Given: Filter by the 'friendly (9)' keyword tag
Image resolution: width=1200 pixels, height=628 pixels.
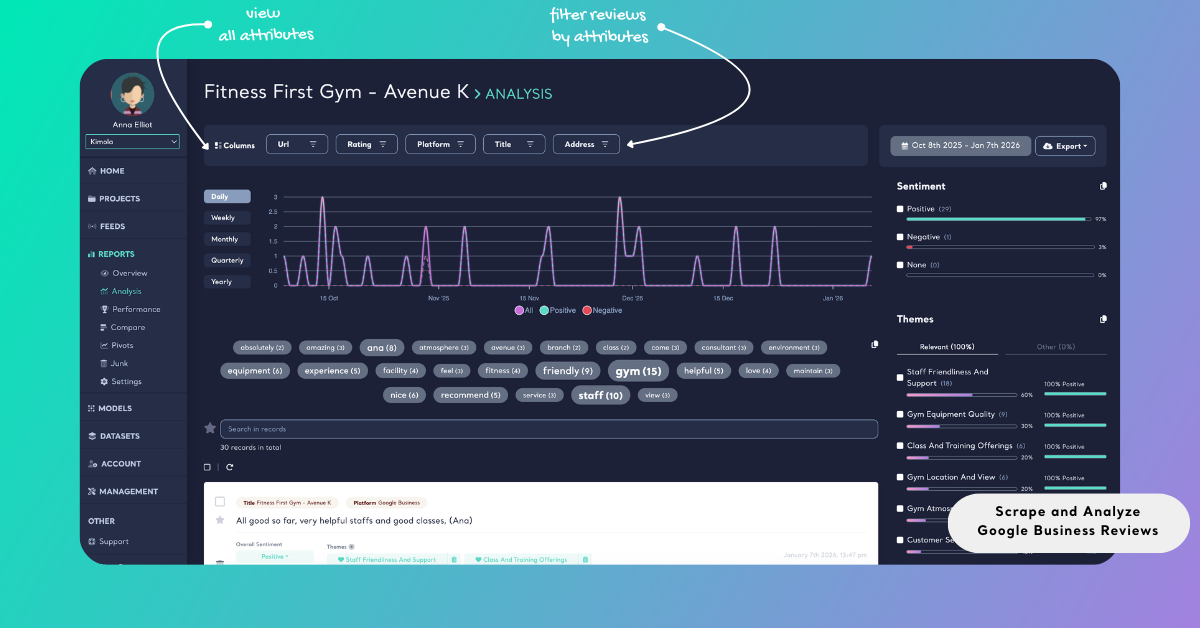Looking at the screenshot, I should [x=567, y=371].
